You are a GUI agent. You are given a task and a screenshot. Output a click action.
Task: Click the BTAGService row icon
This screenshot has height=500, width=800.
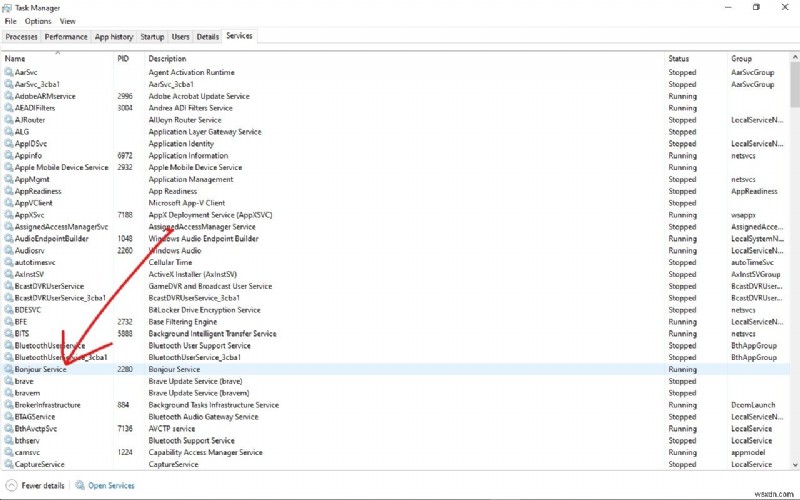coord(9,417)
